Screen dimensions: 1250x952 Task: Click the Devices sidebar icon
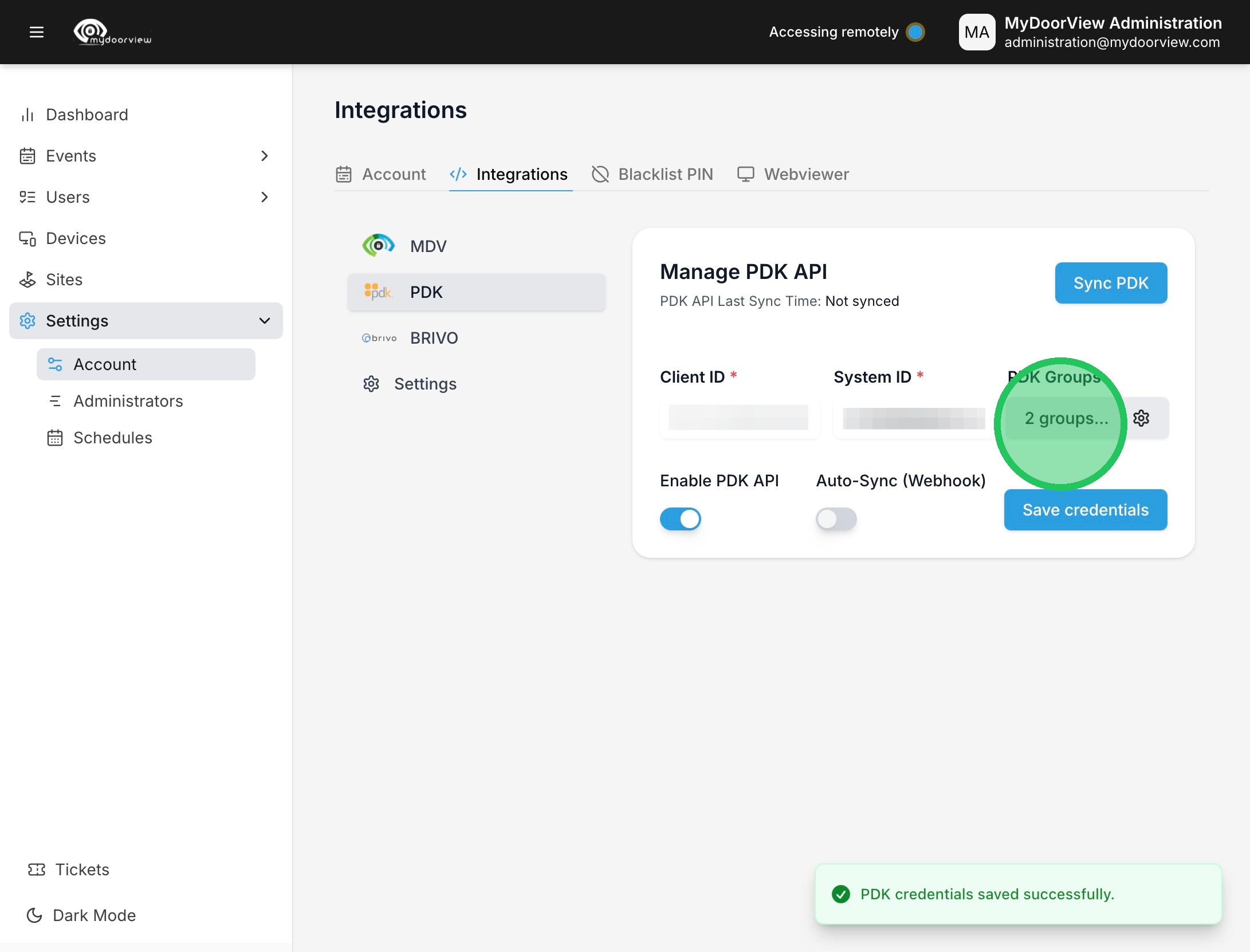click(27, 238)
